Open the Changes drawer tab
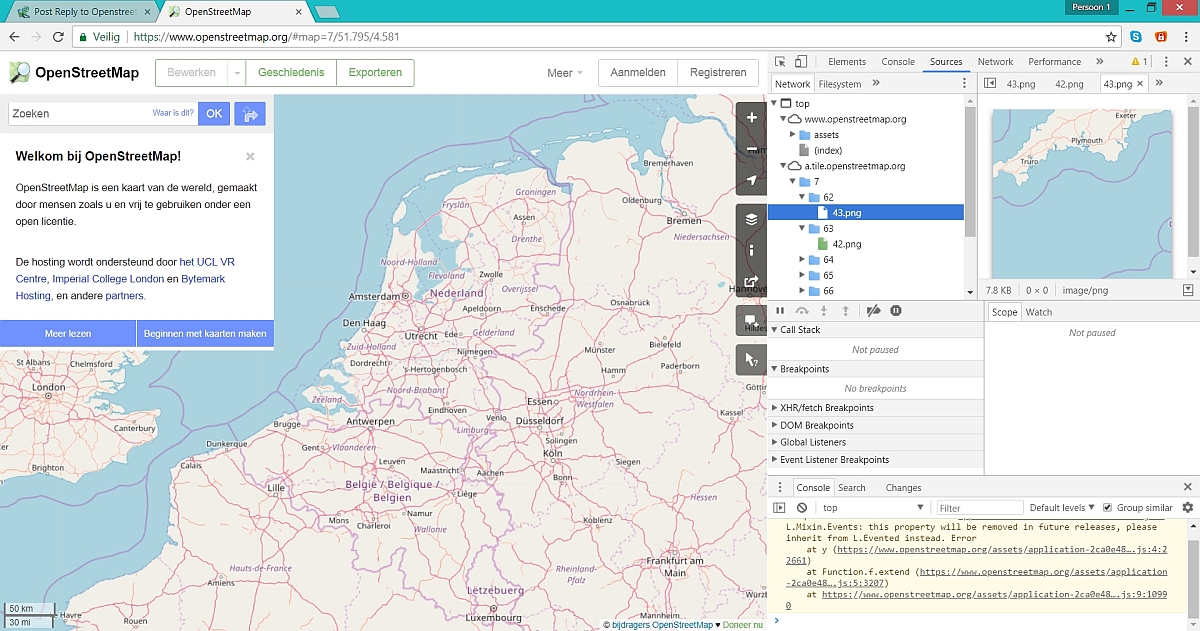The height and width of the screenshot is (631, 1200). [903, 487]
